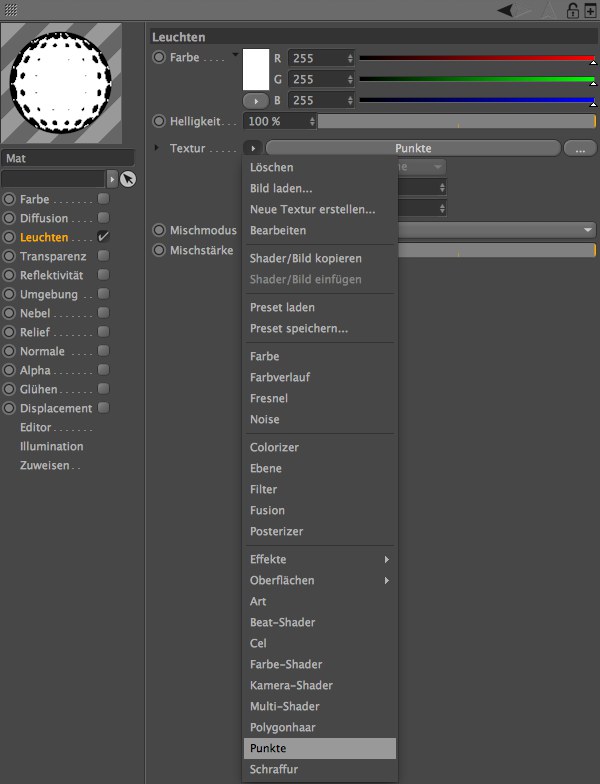
Task: Expand the Textur disclosure triangle
Action: pyautogui.click(x=157, y=148)
